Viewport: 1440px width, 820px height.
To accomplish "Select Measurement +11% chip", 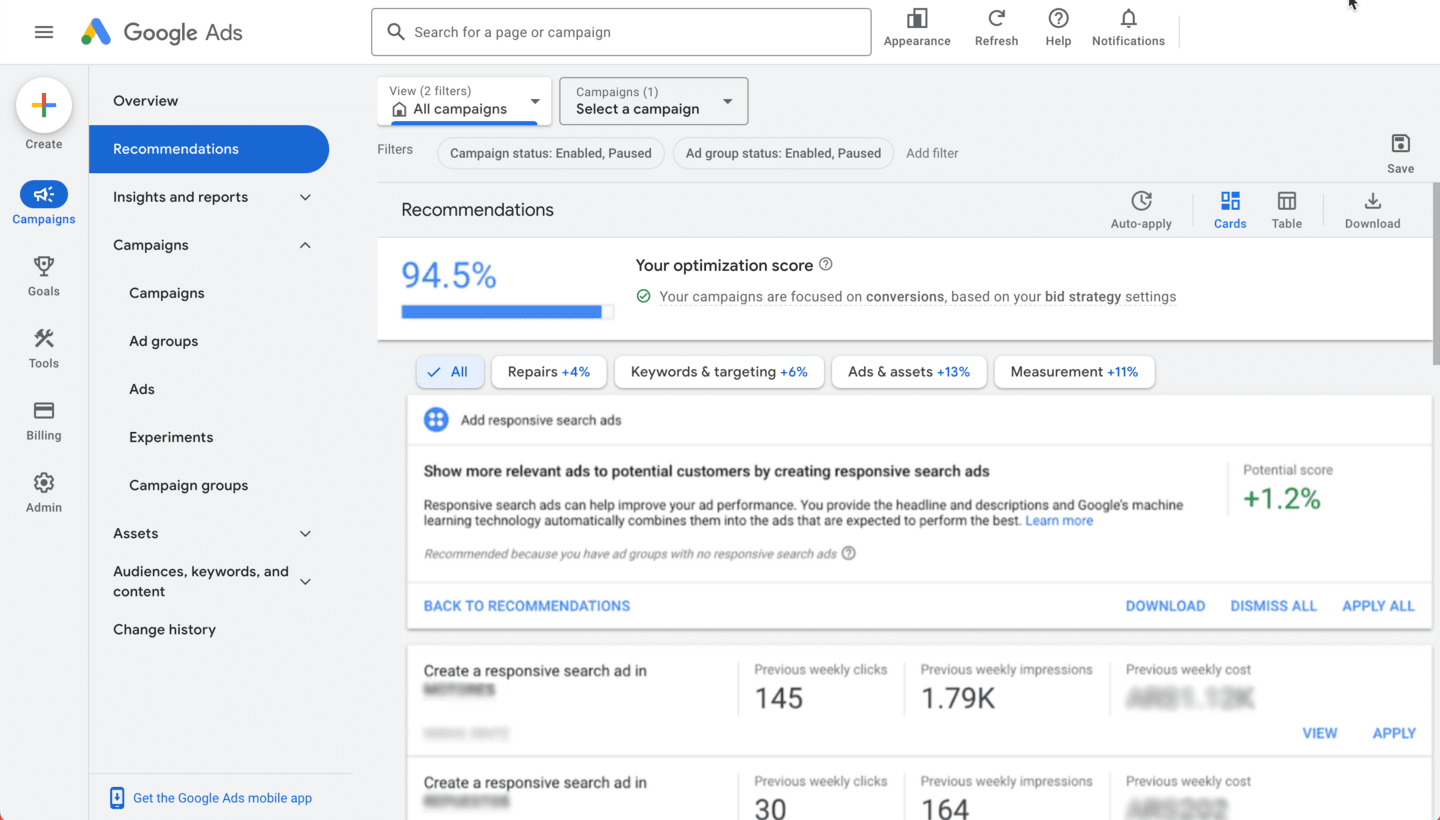I will click(x=1074, y=372).
